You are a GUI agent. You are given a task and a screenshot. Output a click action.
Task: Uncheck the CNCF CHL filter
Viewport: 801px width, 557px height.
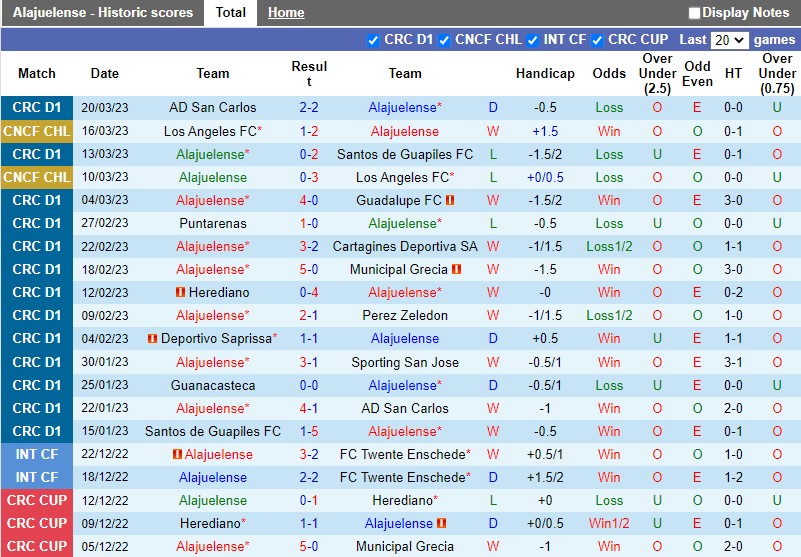pyautogui.click(x=444, y=40)
